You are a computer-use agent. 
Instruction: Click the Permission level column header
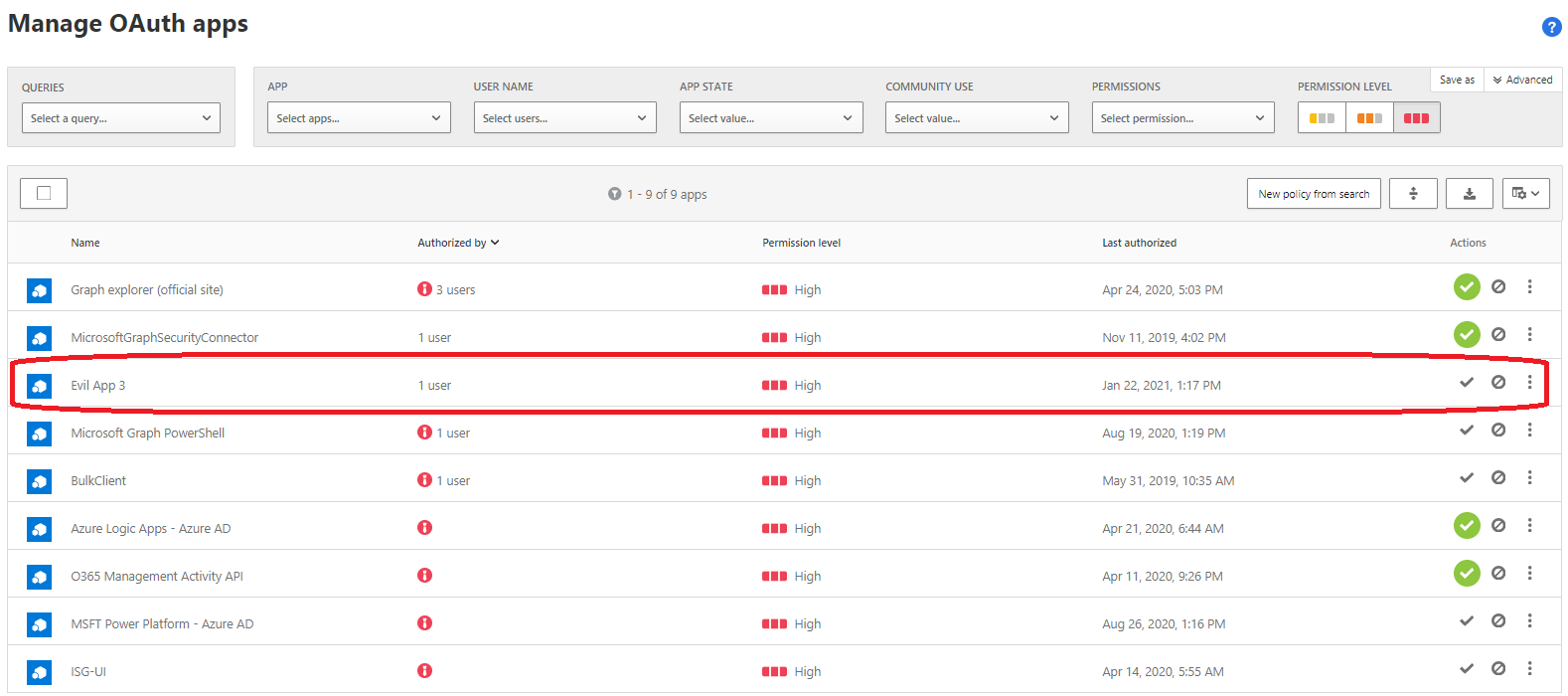[801, 243]
